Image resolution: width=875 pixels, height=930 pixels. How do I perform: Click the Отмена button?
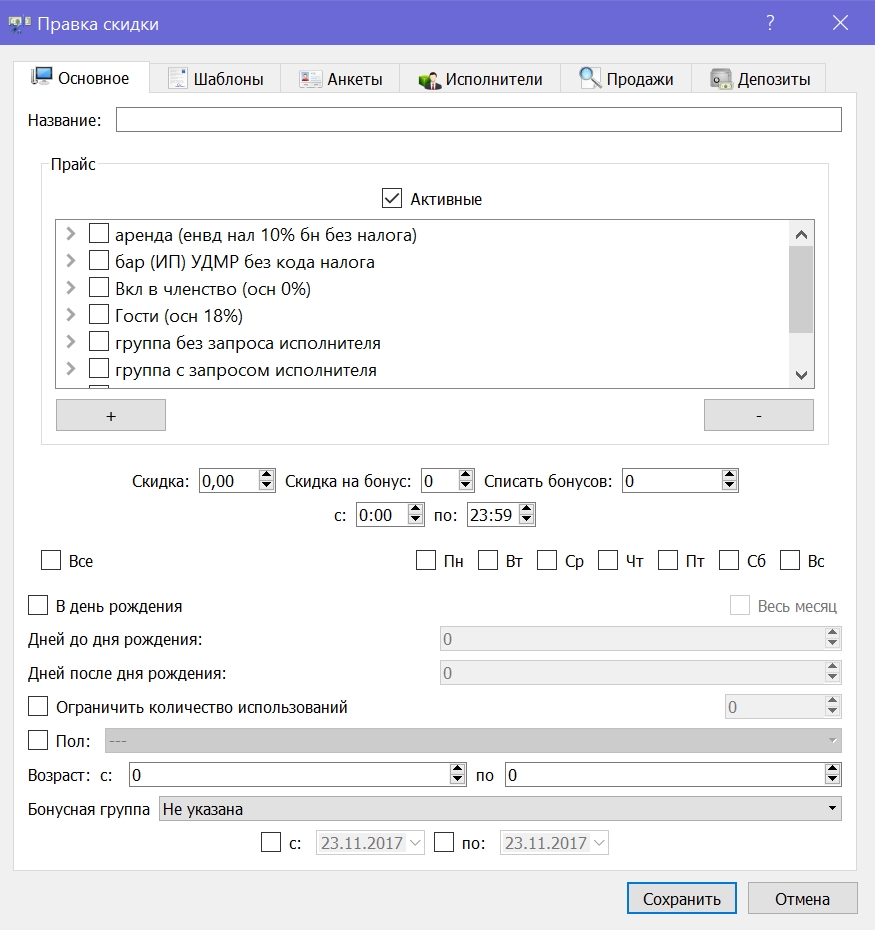[803, 899]
